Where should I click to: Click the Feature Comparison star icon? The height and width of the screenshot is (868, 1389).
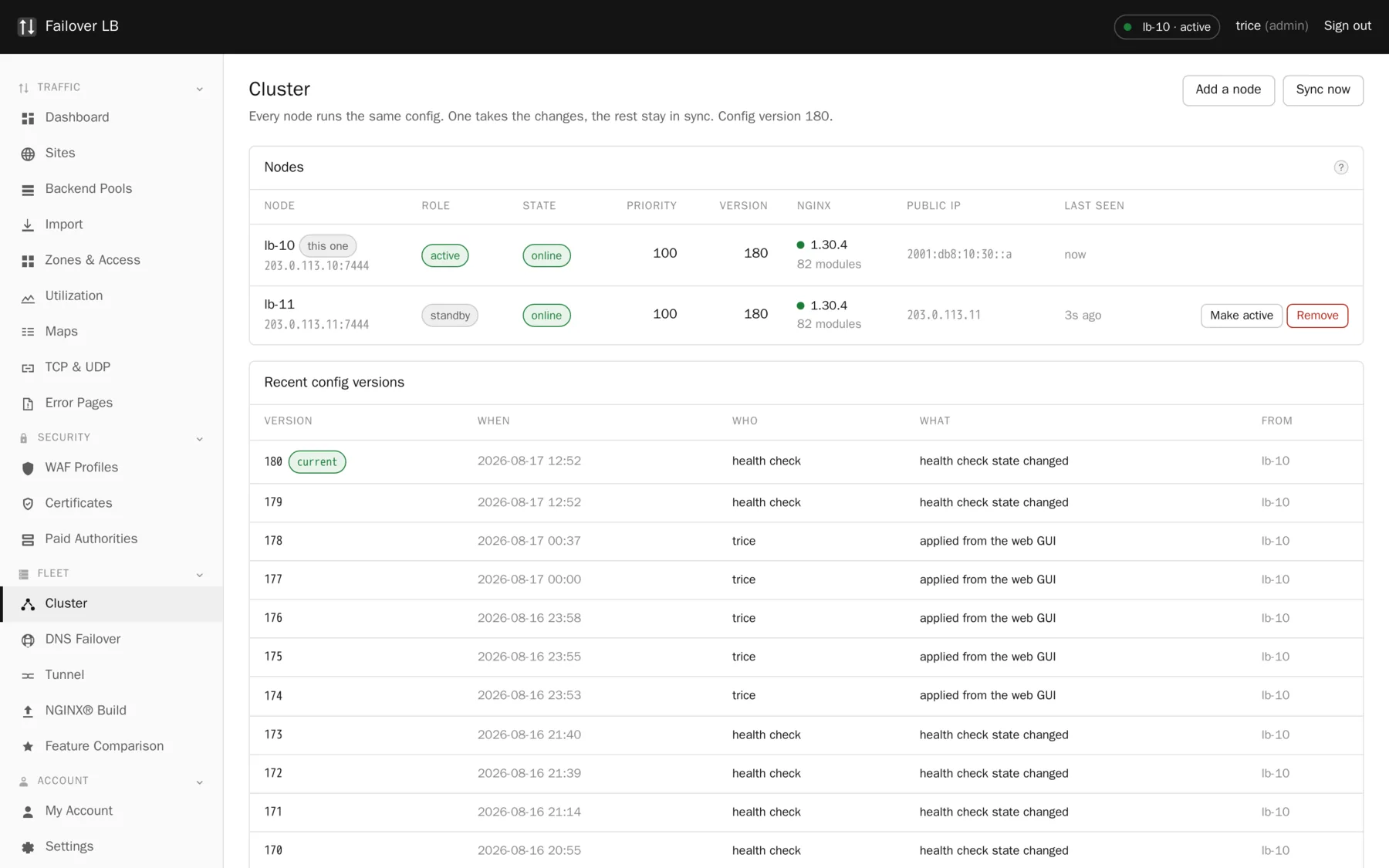pyautogui.click(x=28, y=747)
